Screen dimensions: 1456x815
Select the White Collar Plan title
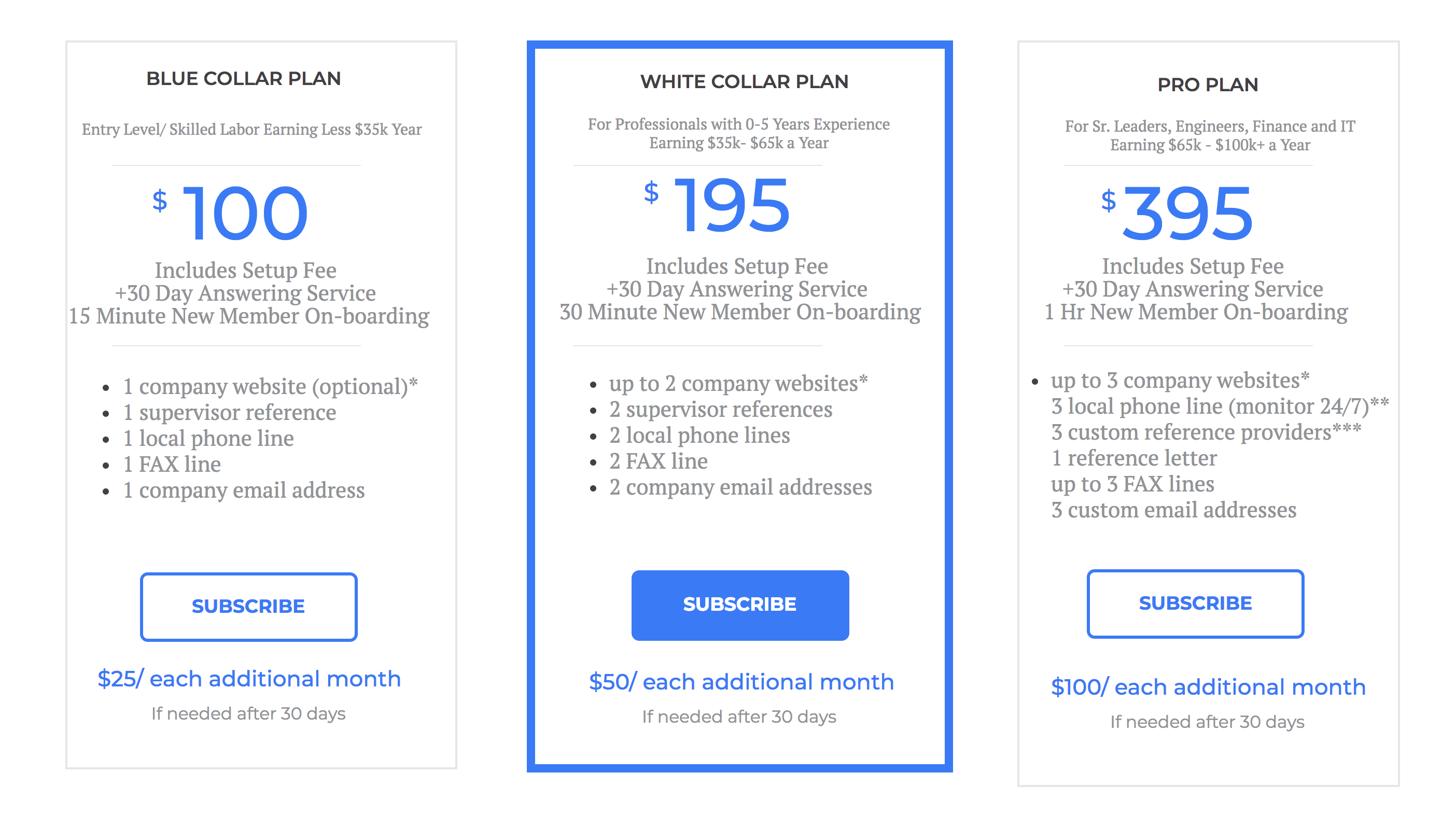click(x=744, y=81)
